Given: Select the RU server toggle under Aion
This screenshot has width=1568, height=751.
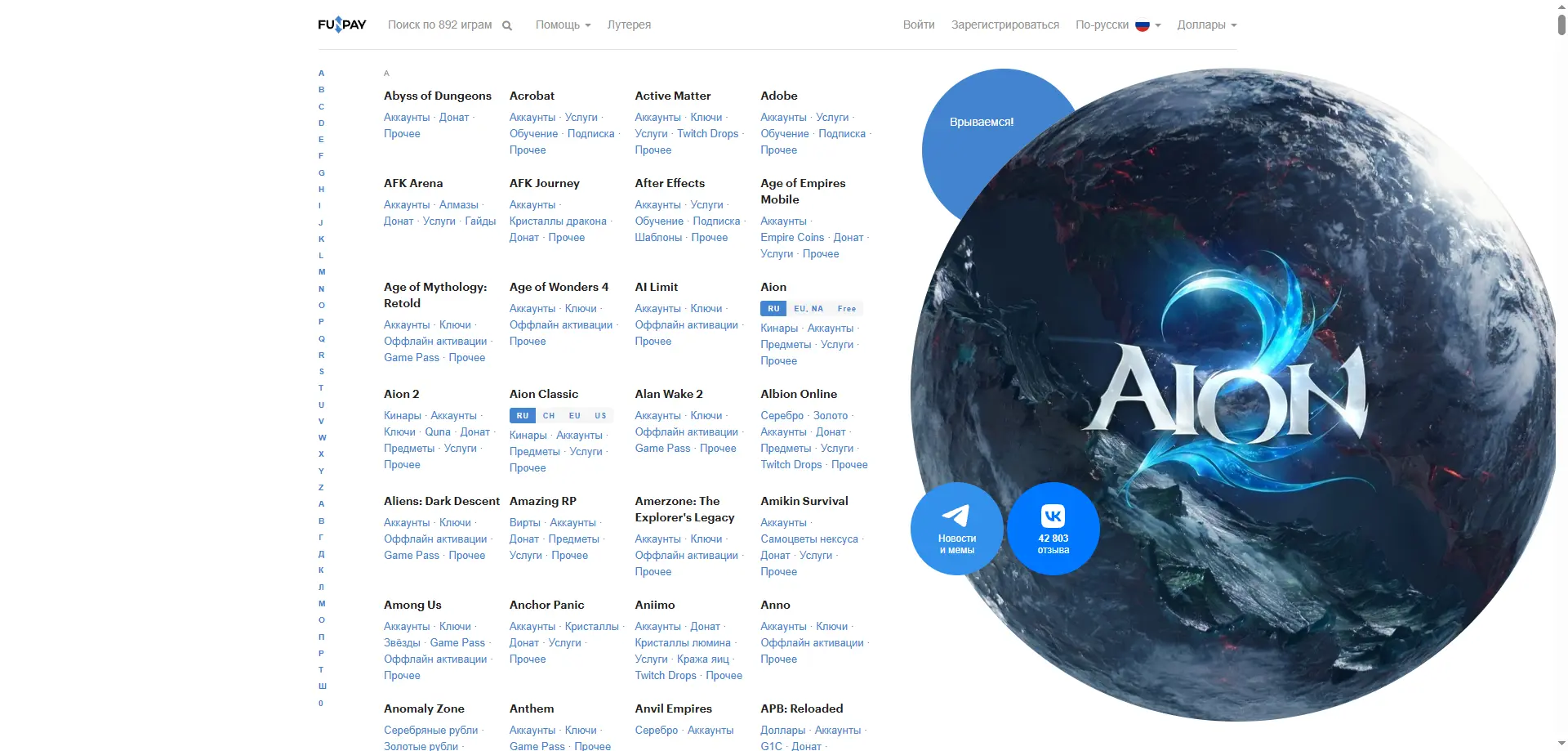Looking at the screenshot, I should click(773, 308).
